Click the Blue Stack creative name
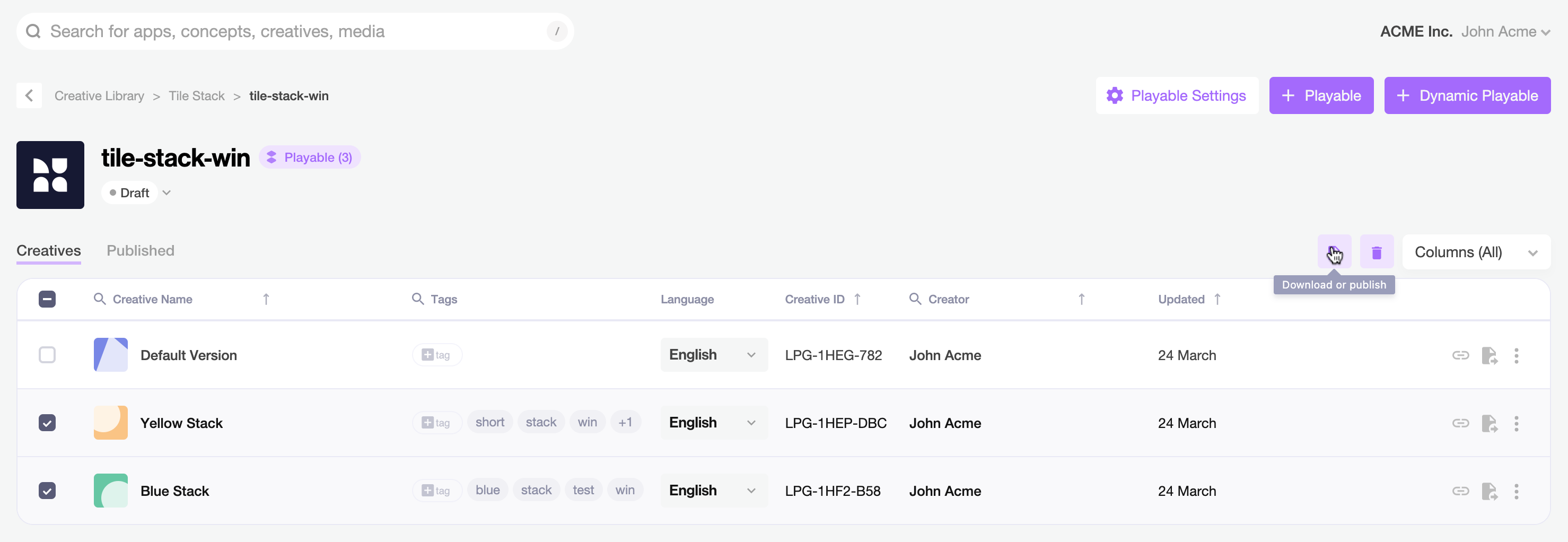 [174, 492]
